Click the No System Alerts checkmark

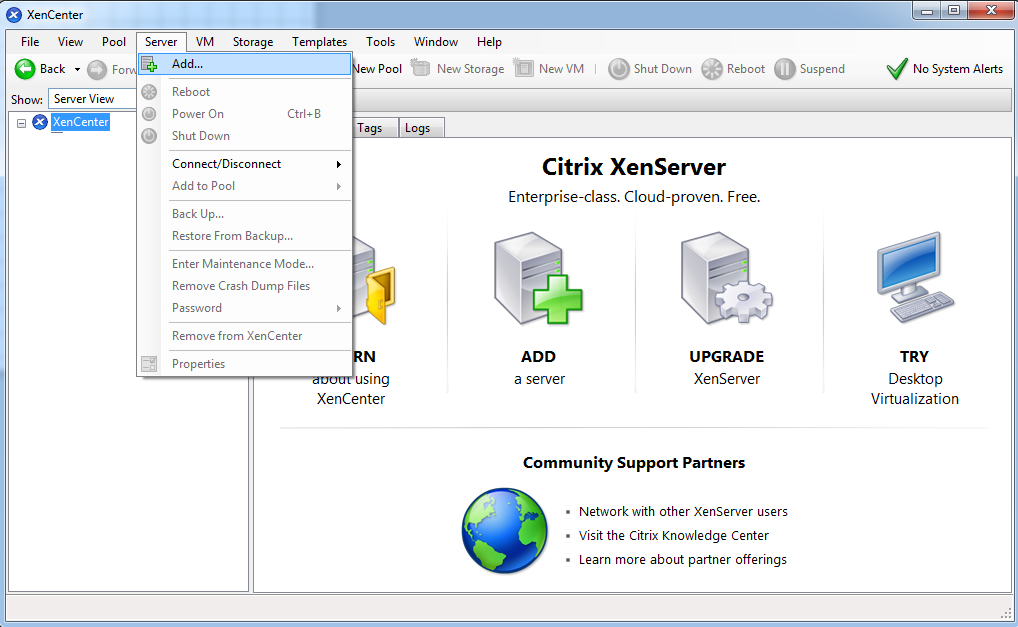point(897,69)
